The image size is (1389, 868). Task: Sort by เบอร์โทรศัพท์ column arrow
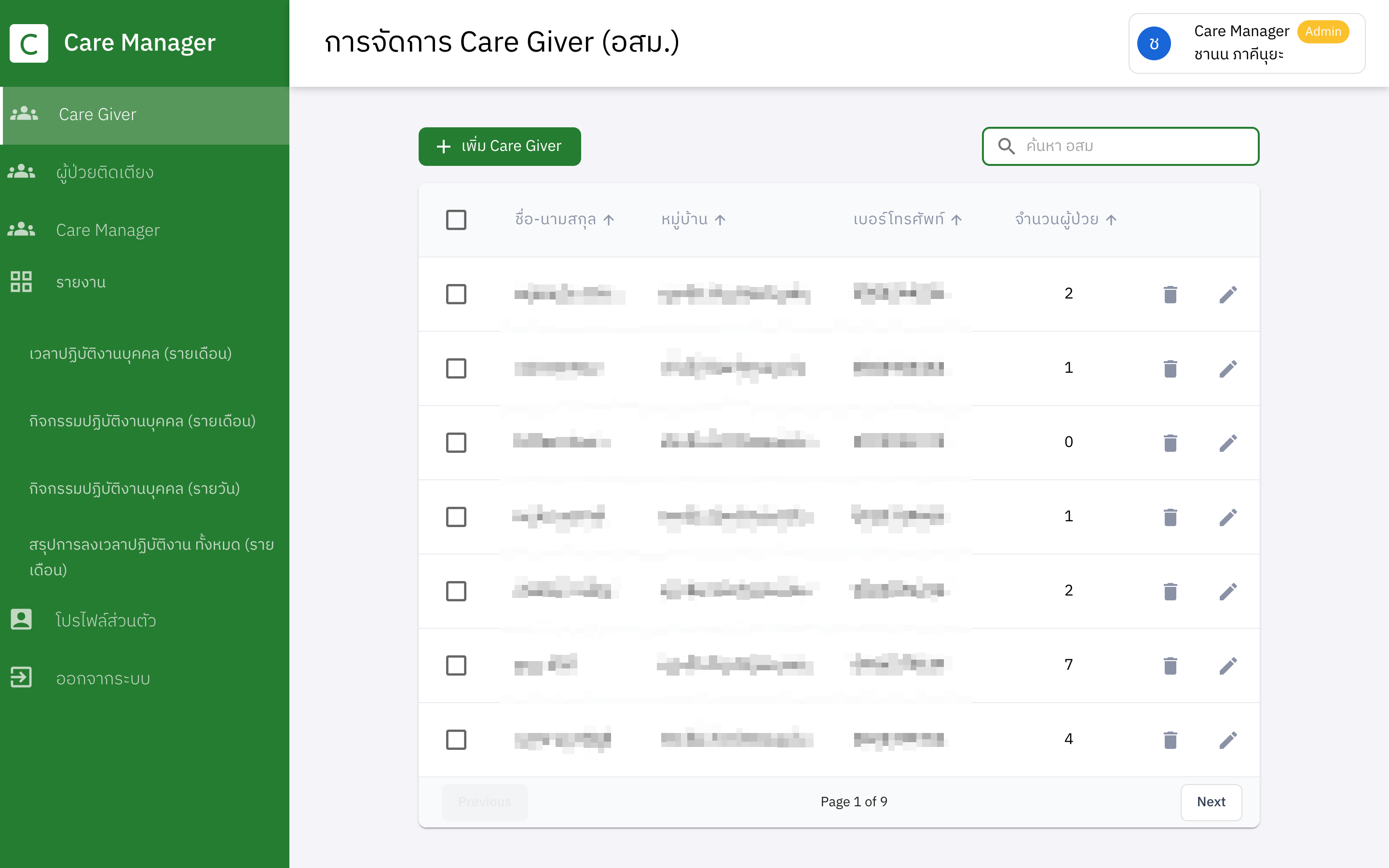pos(956,220)
